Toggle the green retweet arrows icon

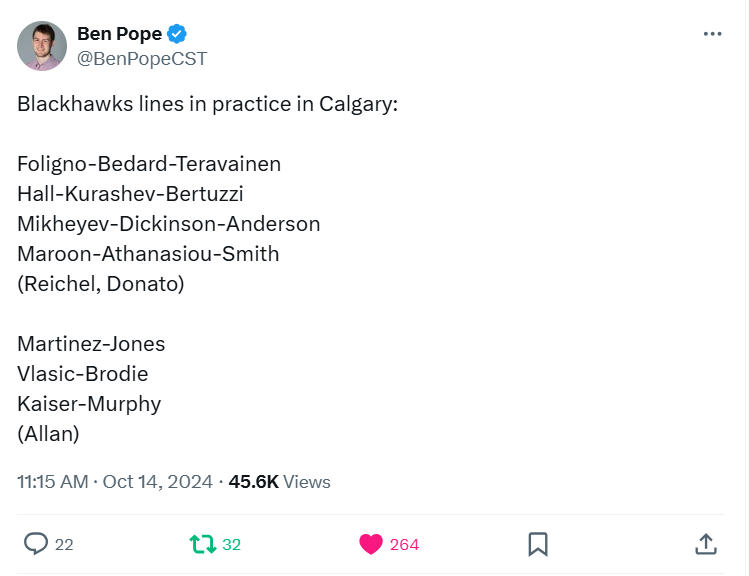203,544
